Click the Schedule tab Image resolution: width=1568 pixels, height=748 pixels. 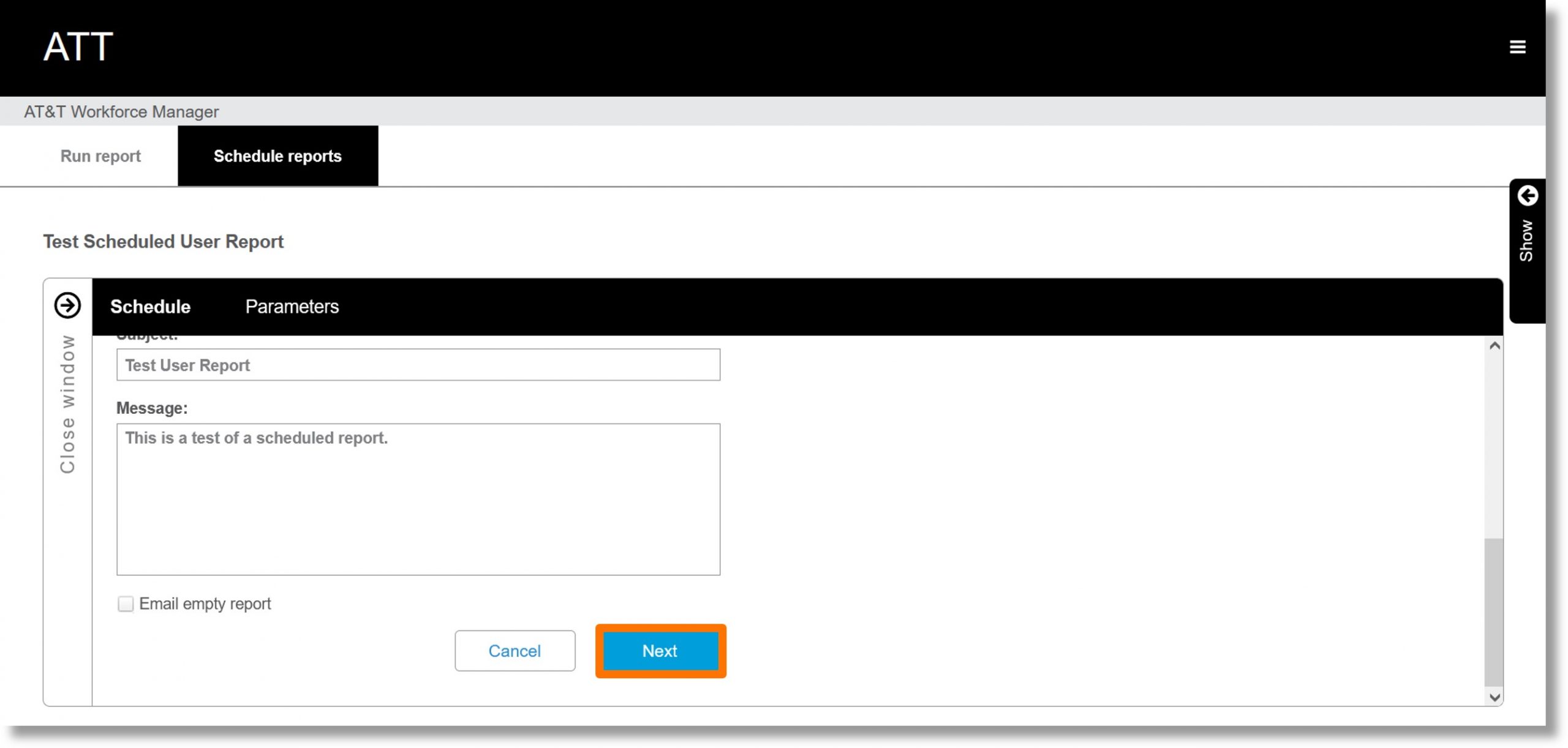150,306
